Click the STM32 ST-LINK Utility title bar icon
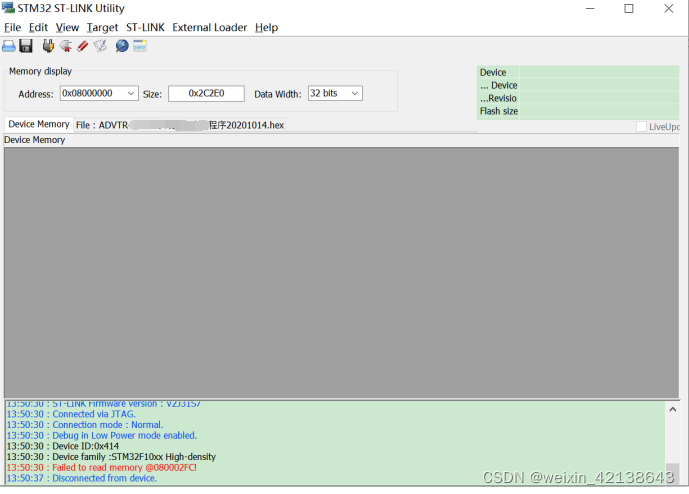689x494 pixels. tap(8, 8)
